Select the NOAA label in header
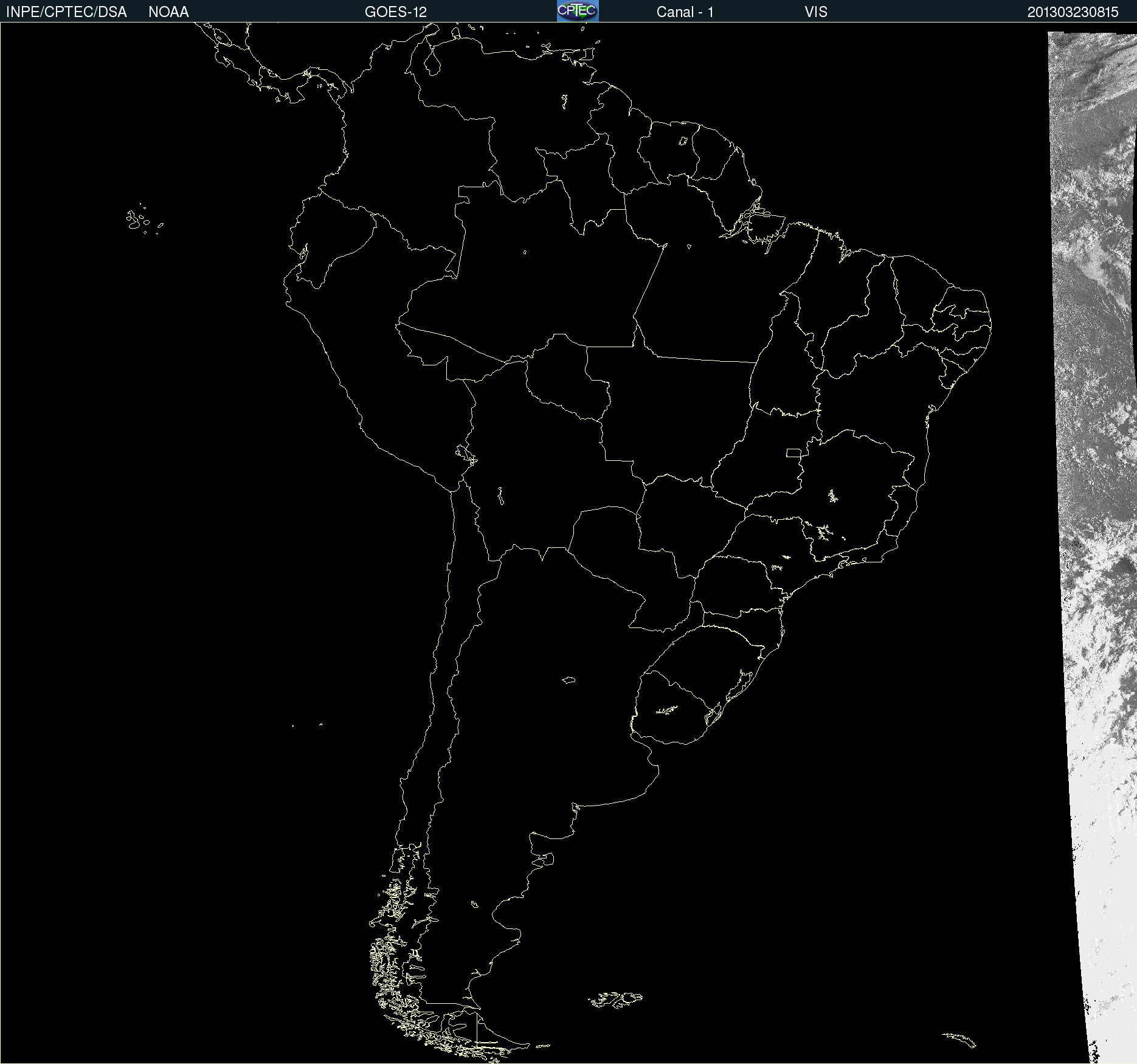1137x1064 pixels. [x=168, y=12]
